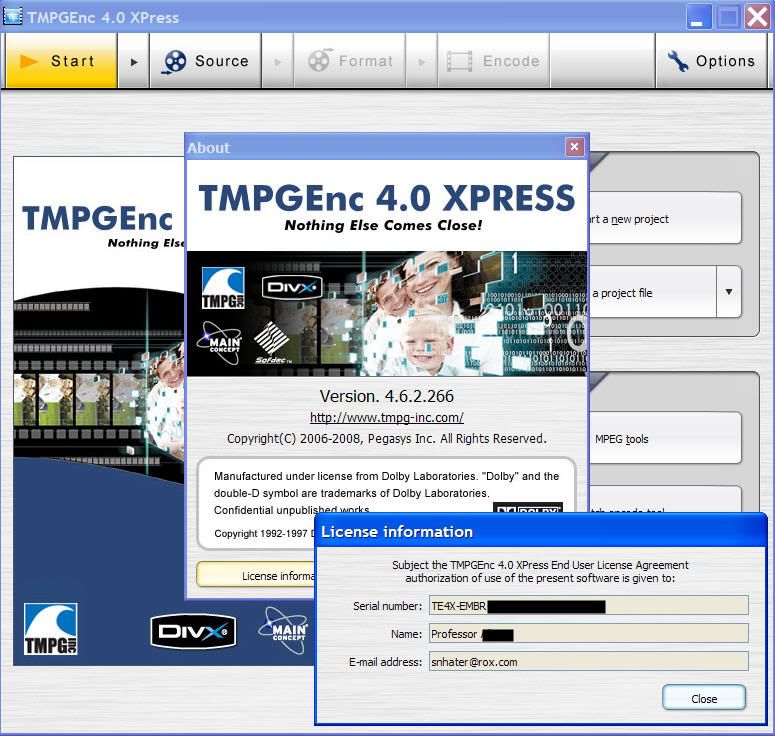
Task: Select the Format stage
Action: 349,61
